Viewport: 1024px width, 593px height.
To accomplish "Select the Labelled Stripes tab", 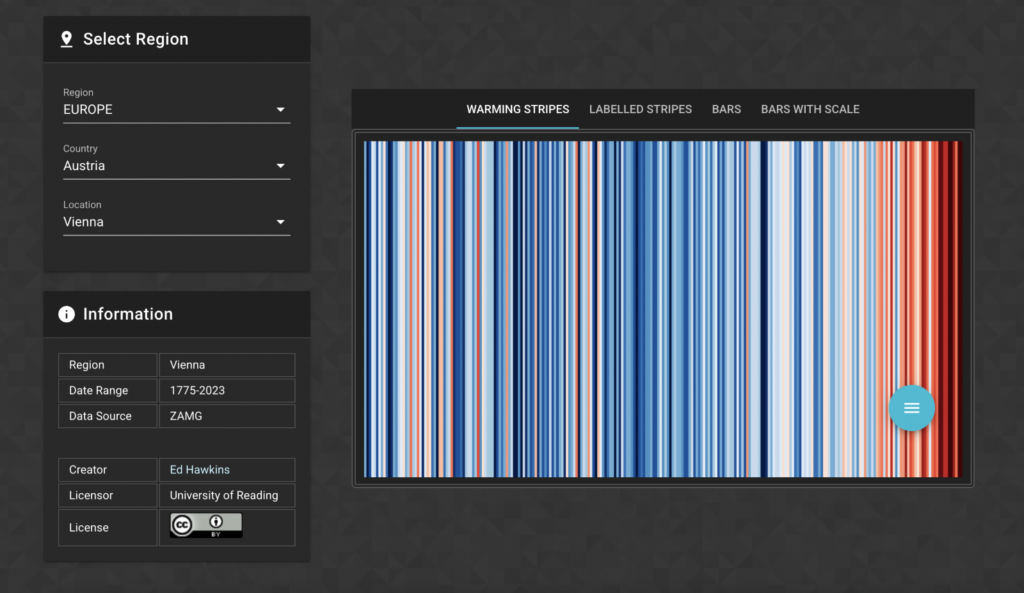I will pos(640,109).
